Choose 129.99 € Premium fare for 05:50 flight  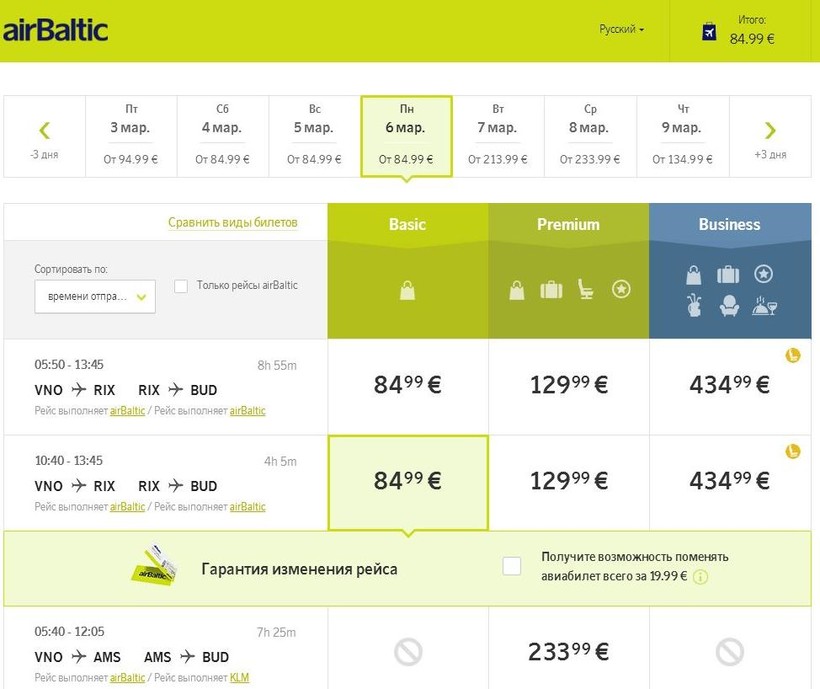pyautogui.click(x=569, y=386)
